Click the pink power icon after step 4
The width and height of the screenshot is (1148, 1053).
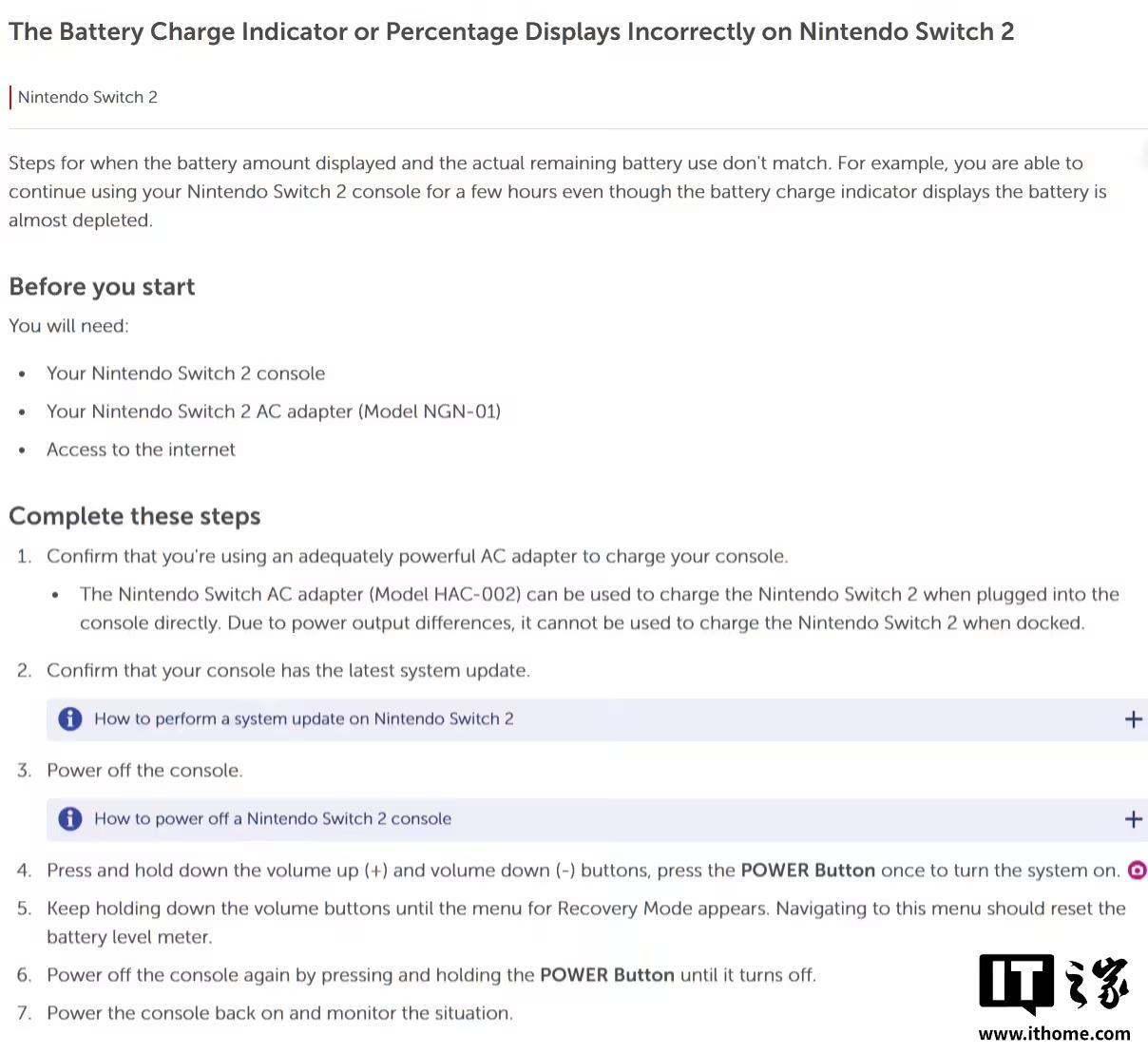pyautogui.click(x=1137, y=870)
